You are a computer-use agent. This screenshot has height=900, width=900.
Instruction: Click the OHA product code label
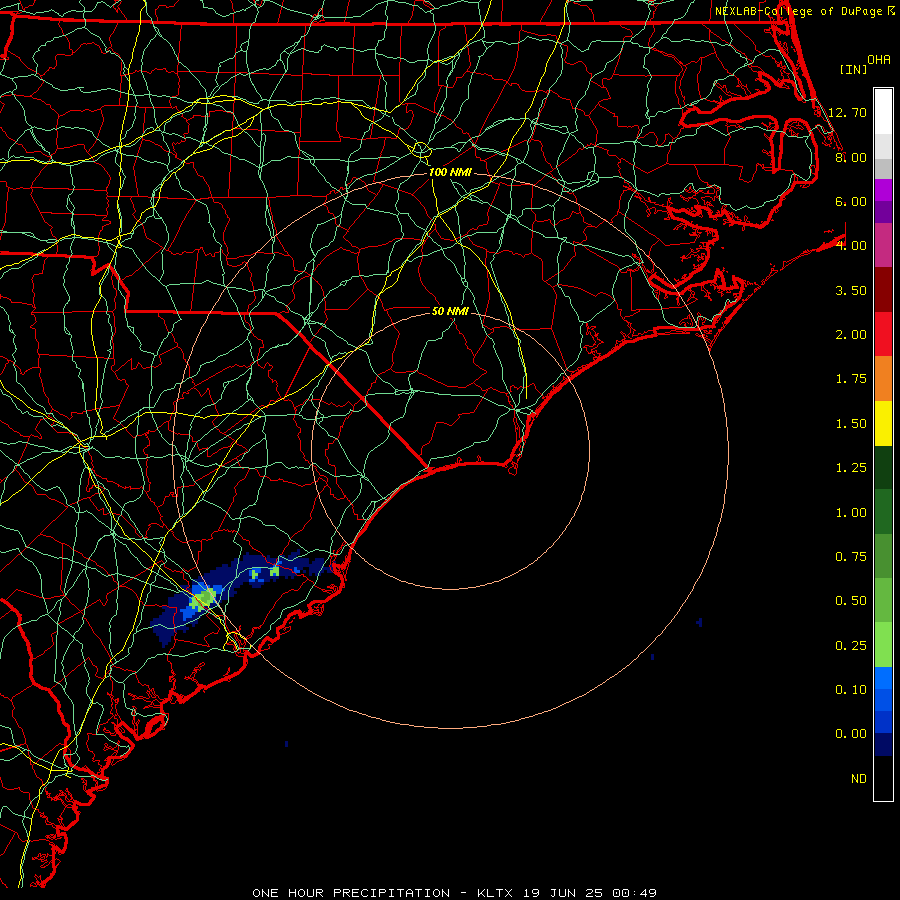(x=878, y=60)
